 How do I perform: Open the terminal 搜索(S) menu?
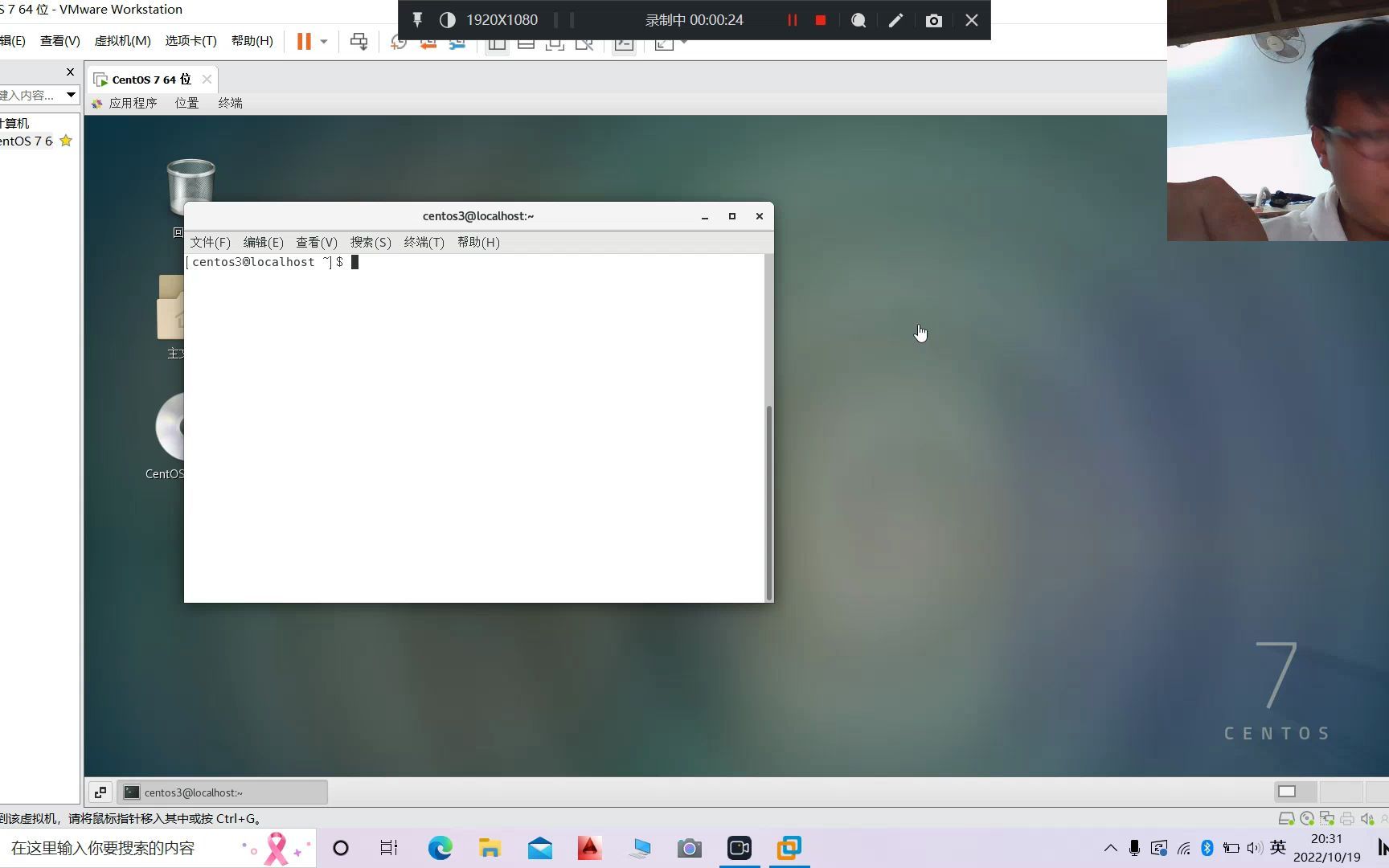[371, 242]
